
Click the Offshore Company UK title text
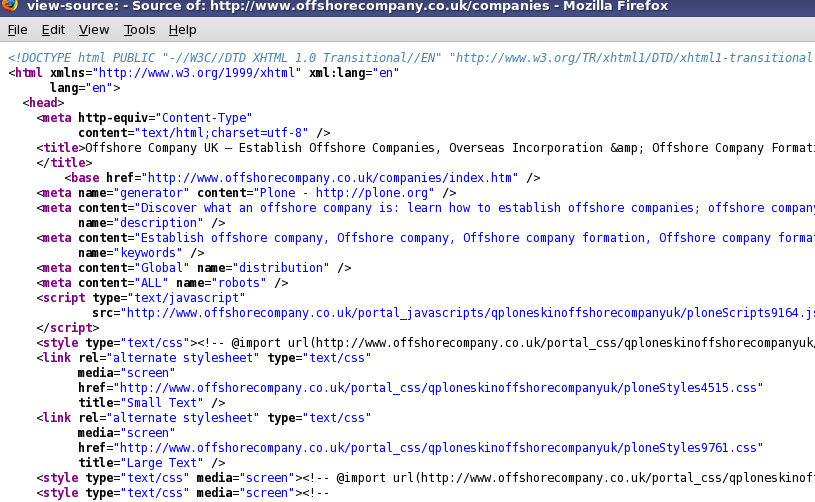point(450,148)
